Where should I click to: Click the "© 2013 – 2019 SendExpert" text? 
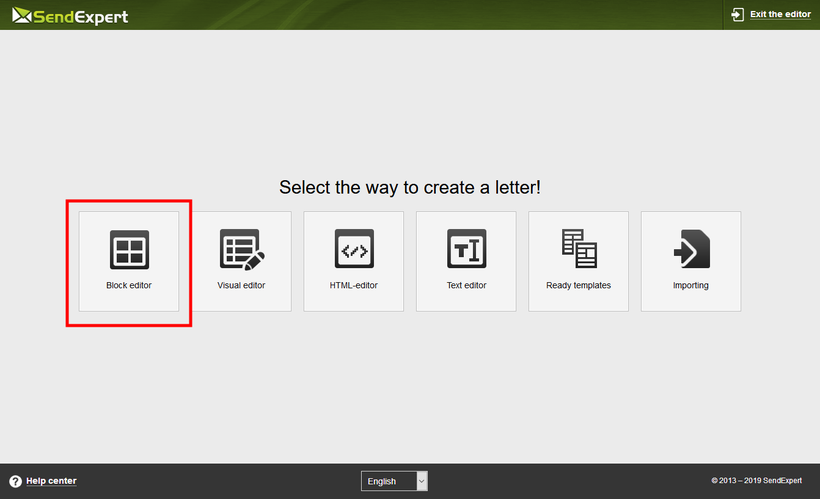coord(756,480)
